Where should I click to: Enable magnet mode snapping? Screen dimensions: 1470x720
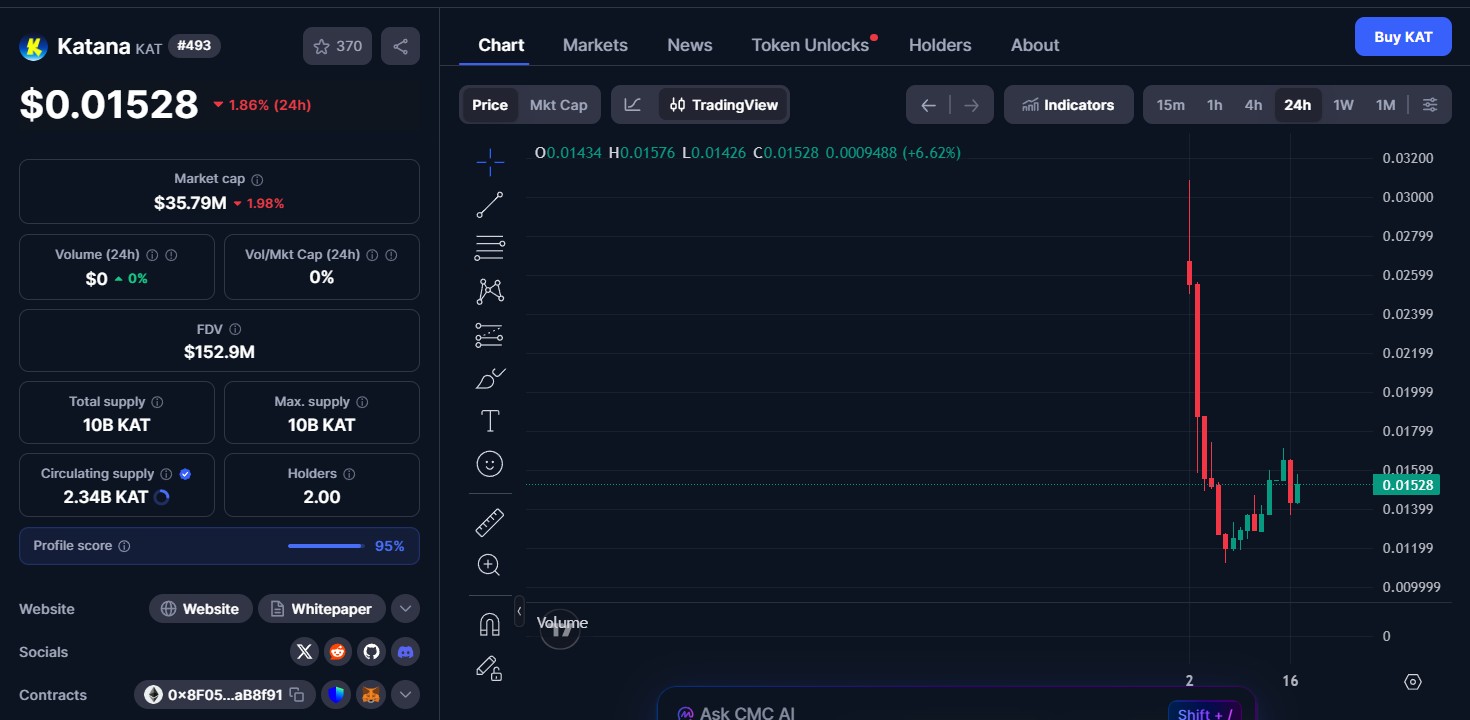[489, 623]
